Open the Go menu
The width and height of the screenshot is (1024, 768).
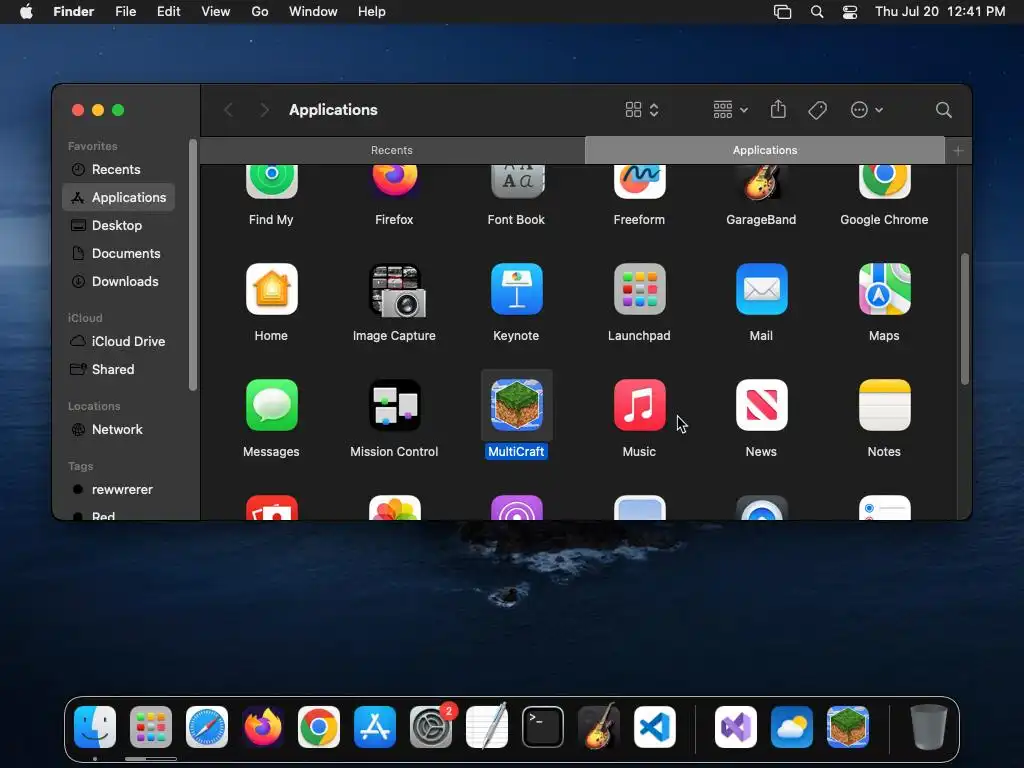pos(260,12)
